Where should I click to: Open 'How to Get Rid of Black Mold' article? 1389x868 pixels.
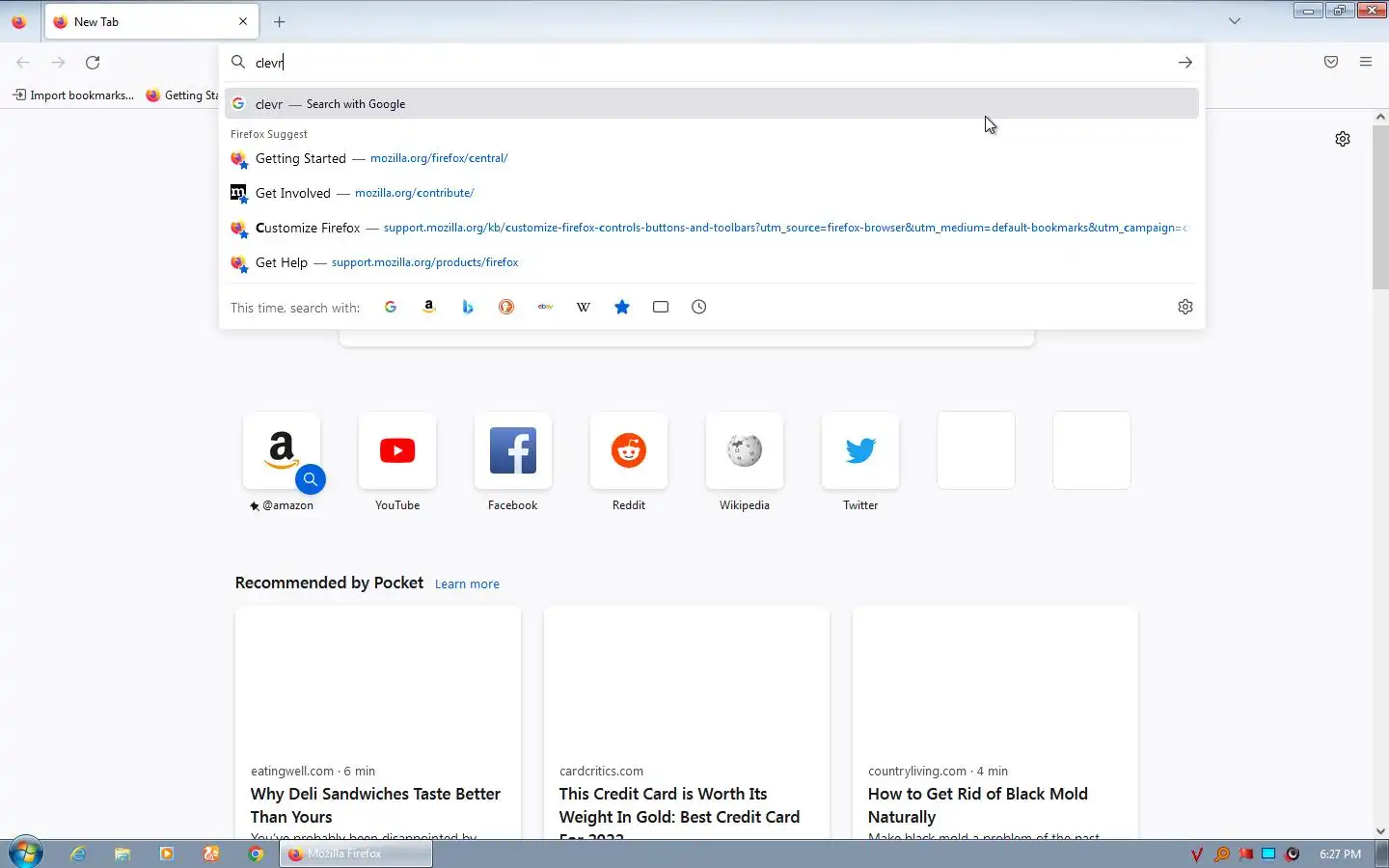point(995,722)
